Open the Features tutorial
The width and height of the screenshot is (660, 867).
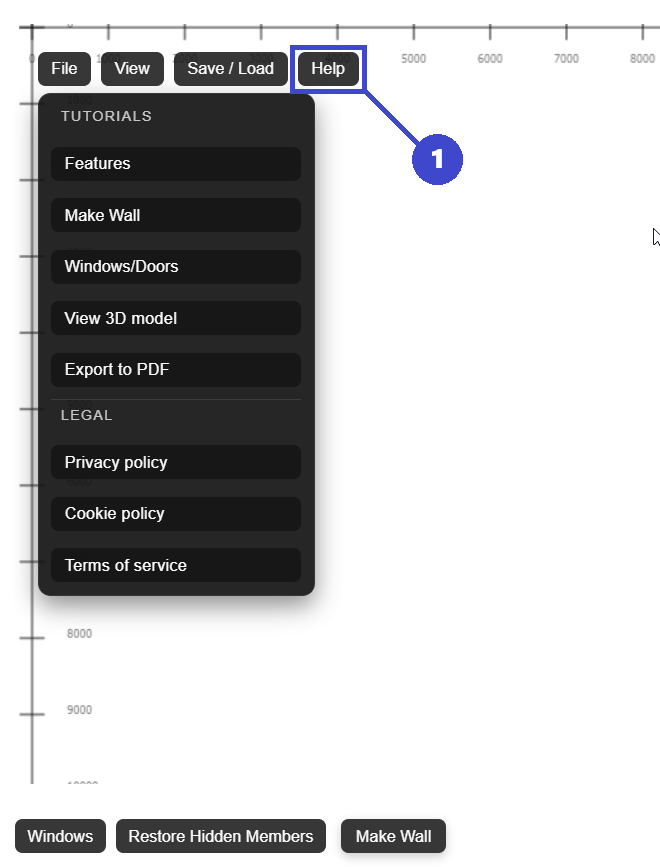click(175, 163)
